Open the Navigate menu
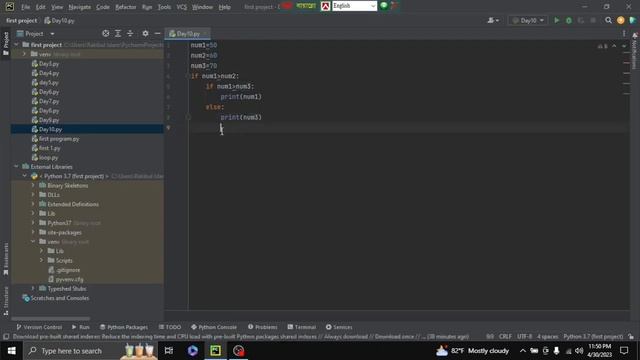The width and height of the screenshot is (640, 360). pos(80,7)
